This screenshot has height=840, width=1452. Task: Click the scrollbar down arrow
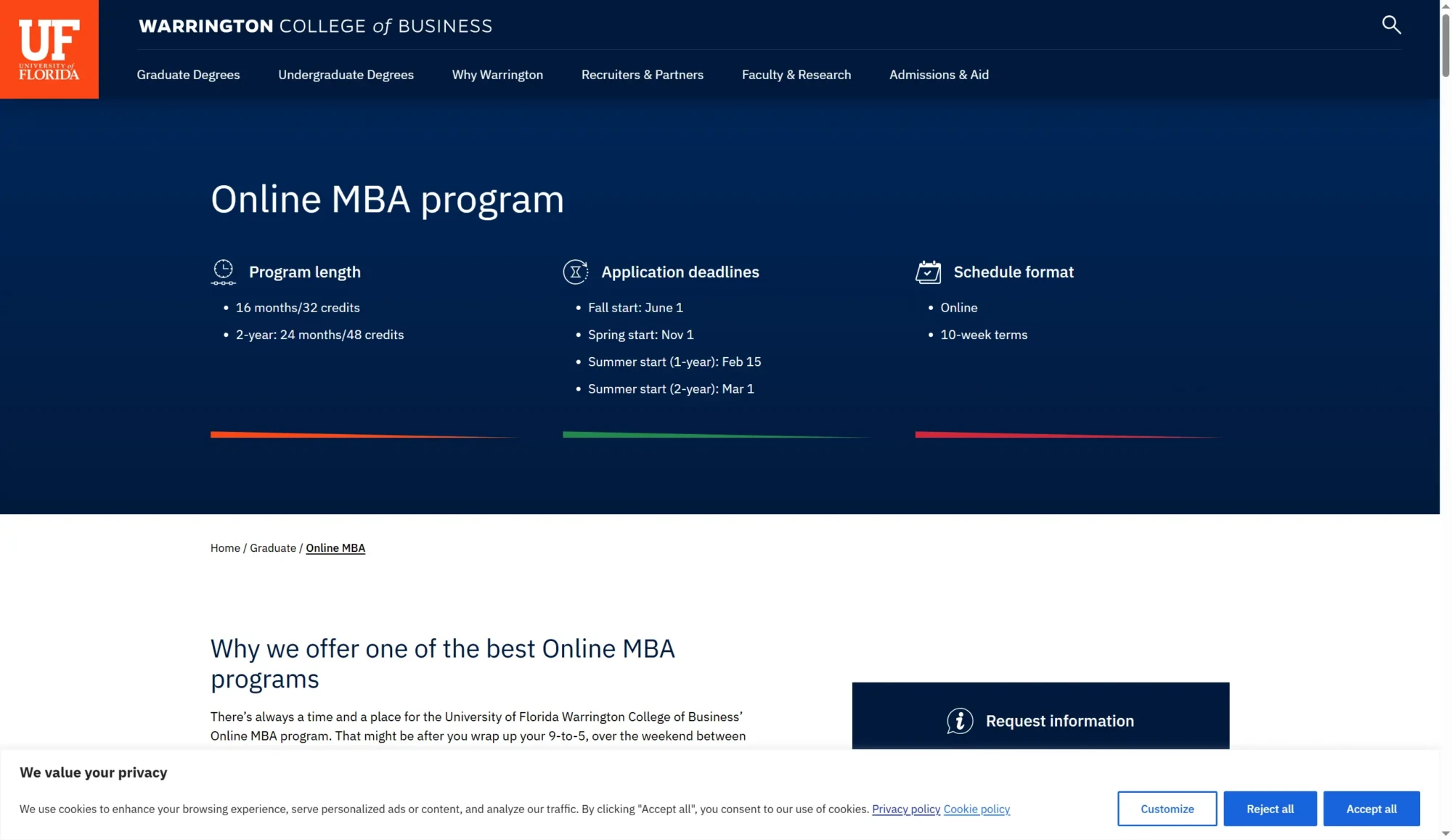[1445, 833]
